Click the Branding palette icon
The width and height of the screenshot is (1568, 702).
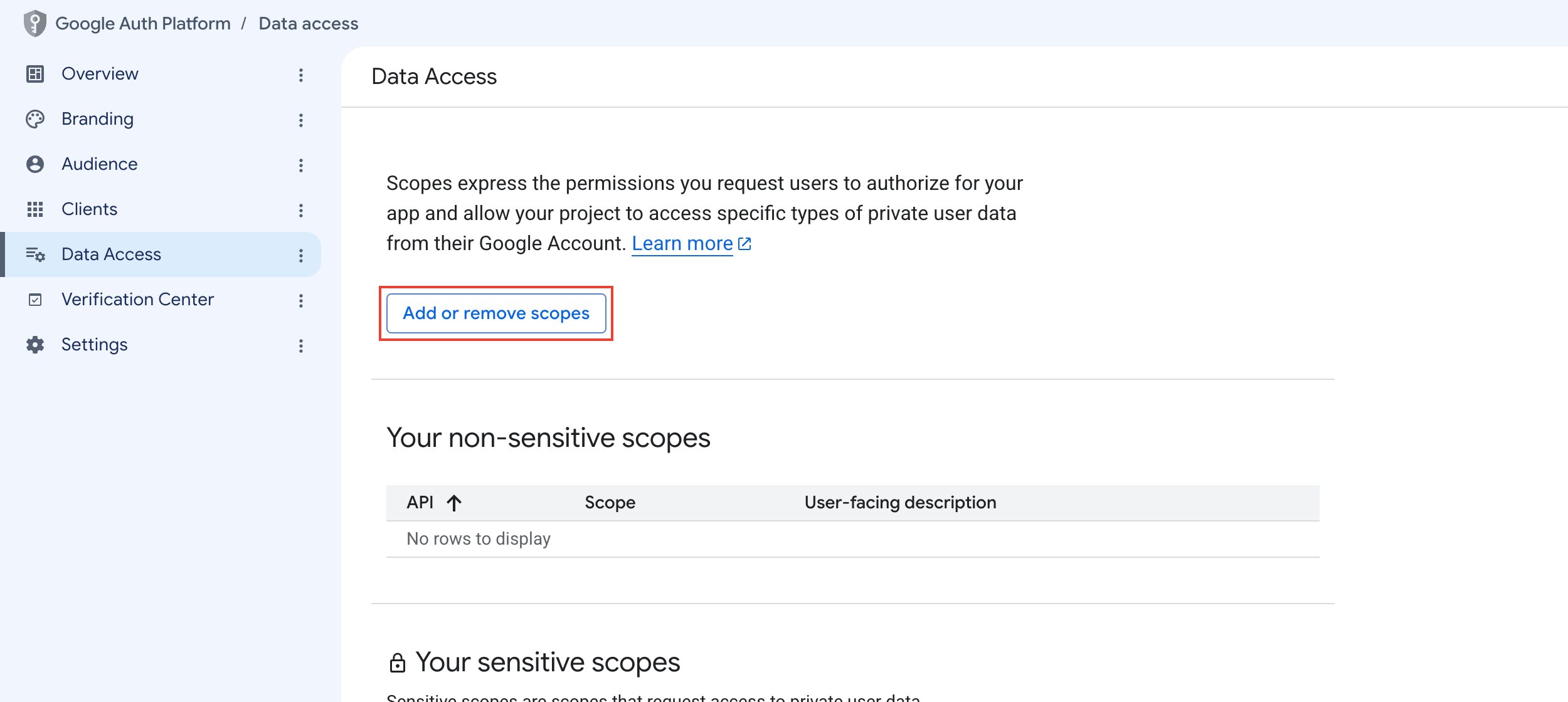(x=35, y=119)
